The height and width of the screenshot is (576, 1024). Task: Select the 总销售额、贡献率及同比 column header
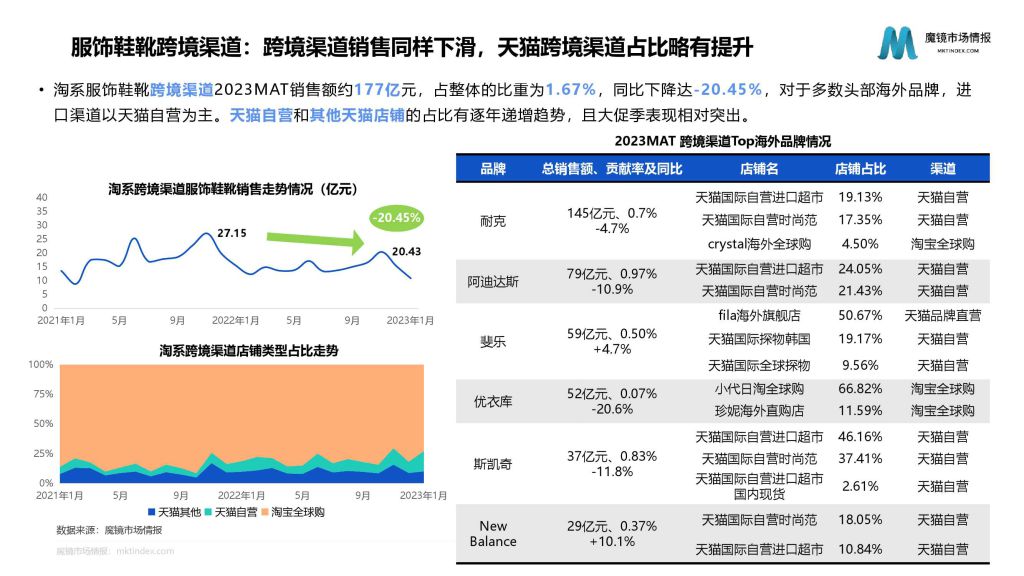(x=612, y=169)
